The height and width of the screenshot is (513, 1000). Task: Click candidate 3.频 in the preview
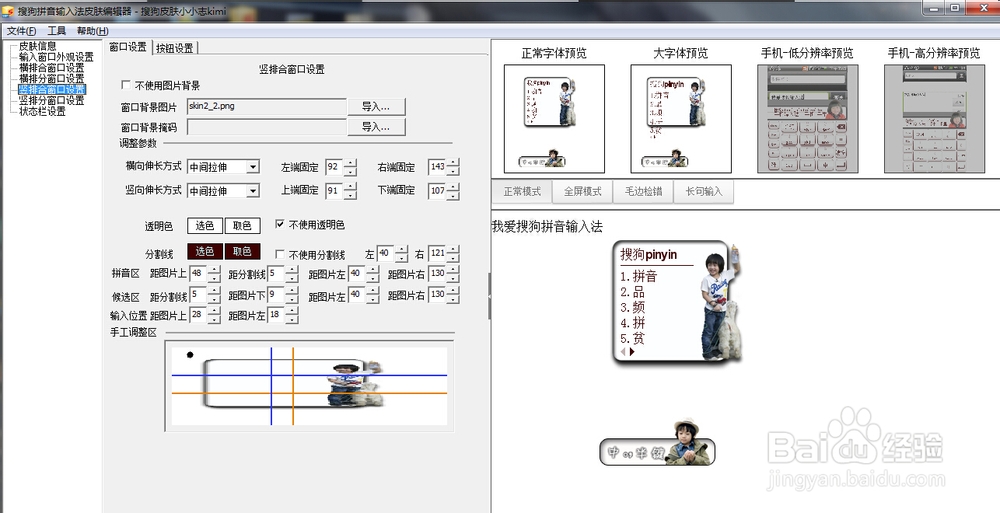click(x=633, y=308)
